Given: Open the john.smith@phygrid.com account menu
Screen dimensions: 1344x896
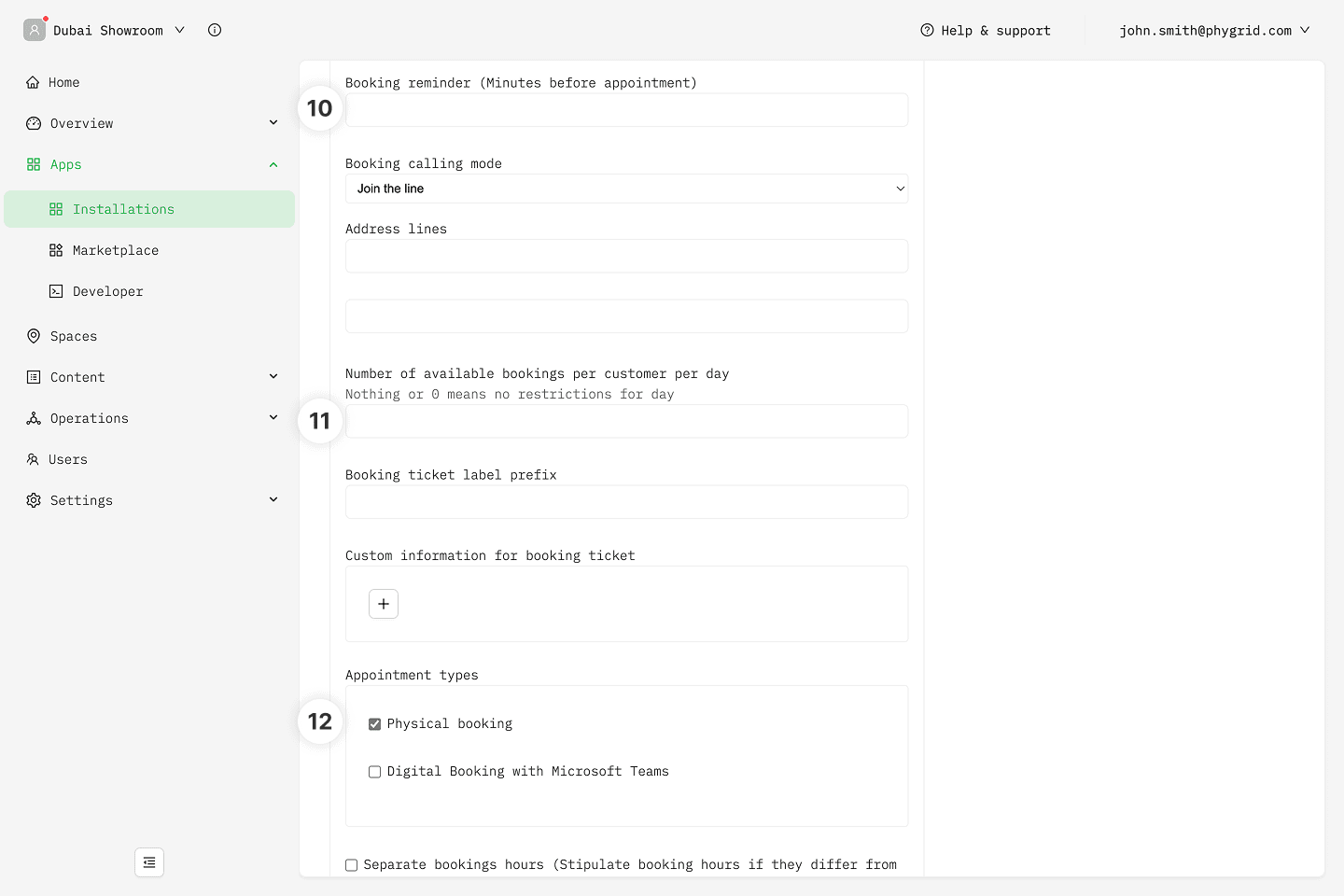Looking at the screenshot, I should tap(1213, 30).
